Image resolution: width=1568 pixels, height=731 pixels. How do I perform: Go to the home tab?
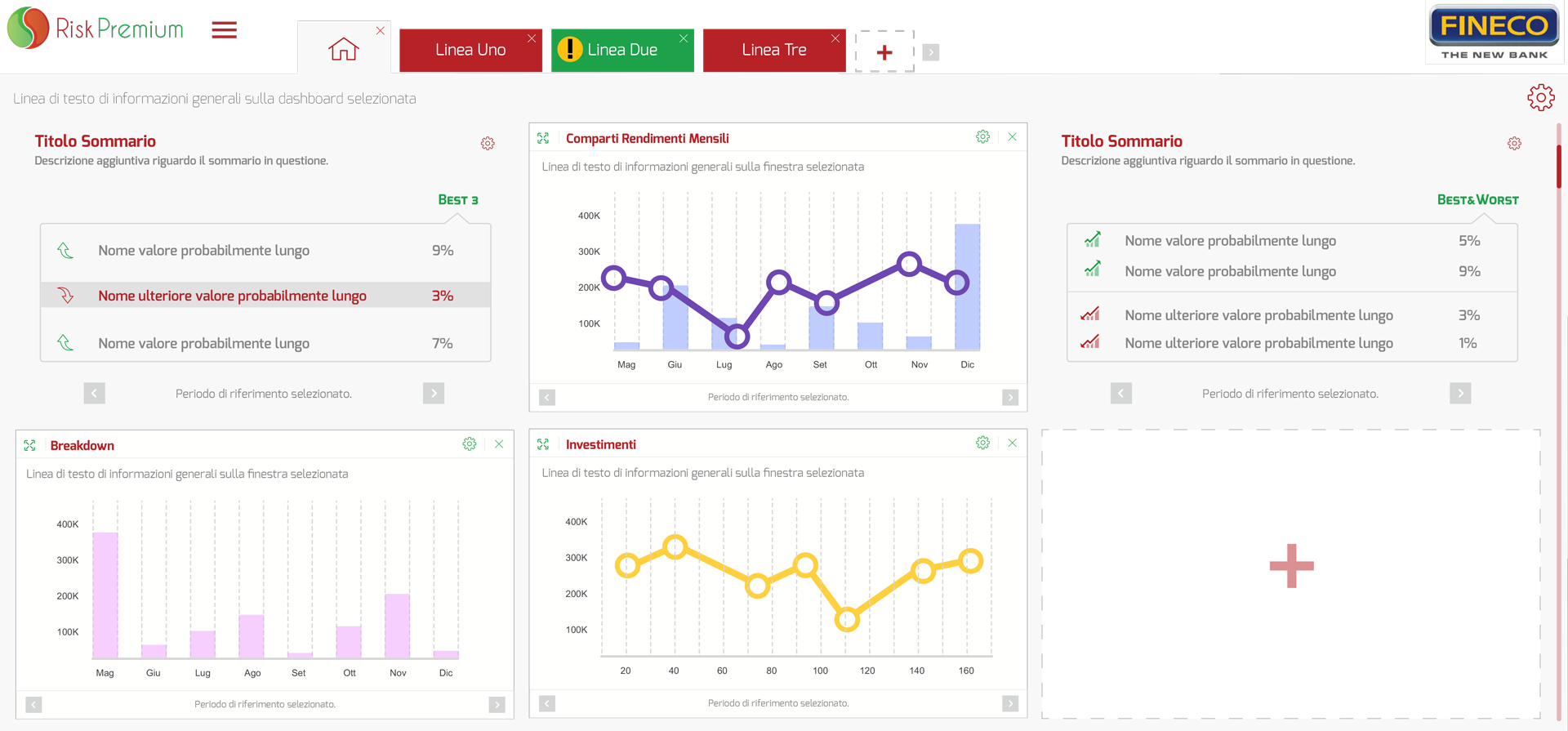pyautogui.click(x=343, y=49)
